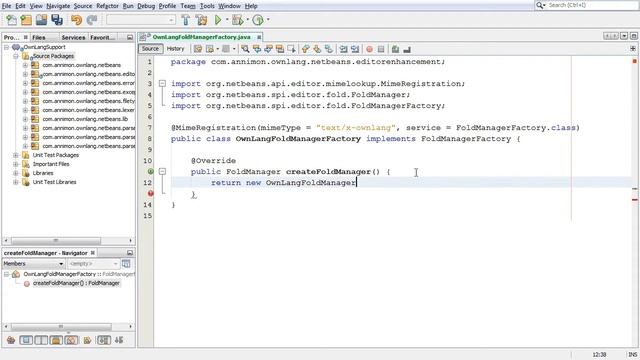
Task: Open the Tools menu
Action: pos(207,6)
